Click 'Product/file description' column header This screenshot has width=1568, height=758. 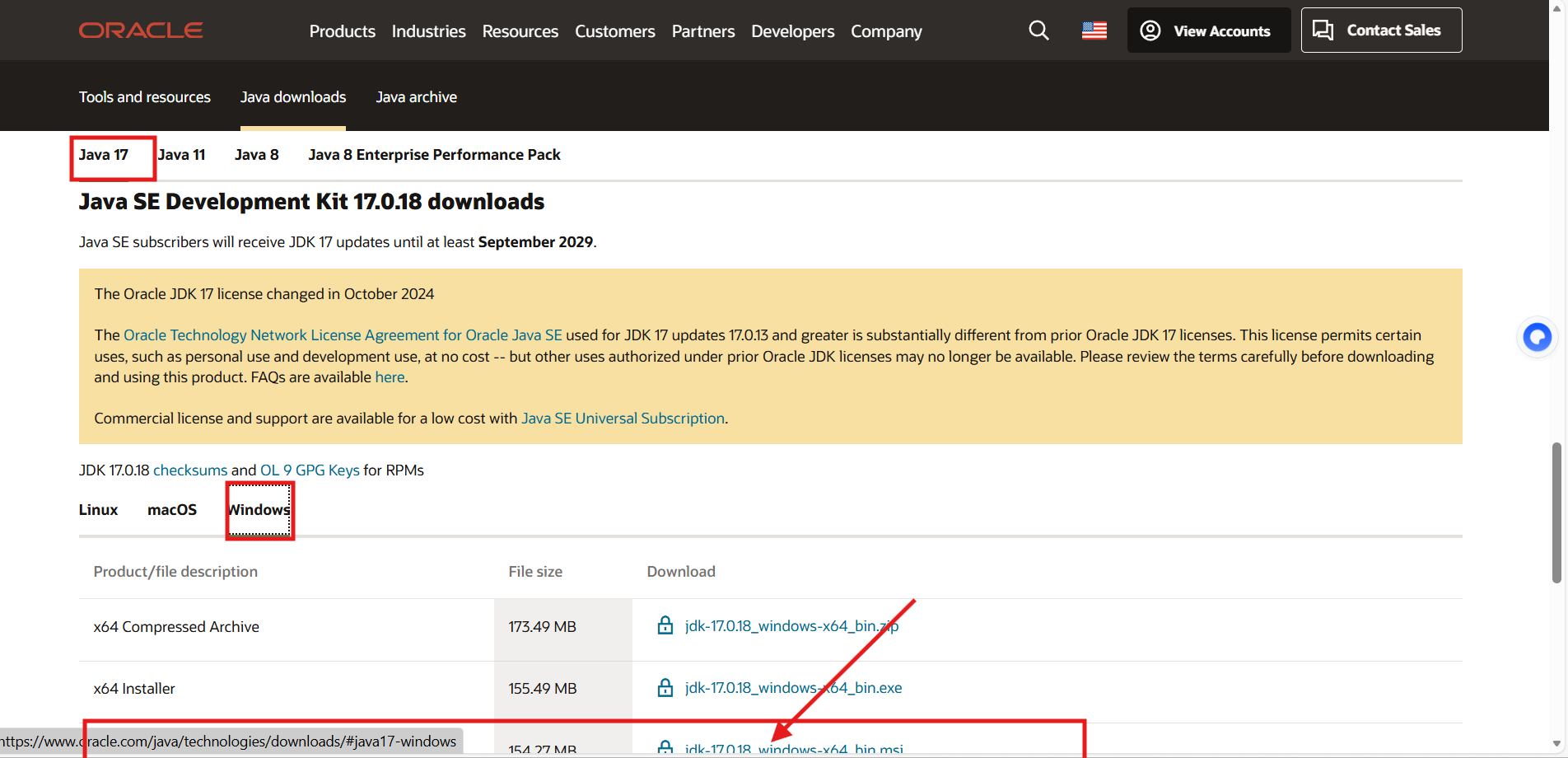tap(175, 572)
